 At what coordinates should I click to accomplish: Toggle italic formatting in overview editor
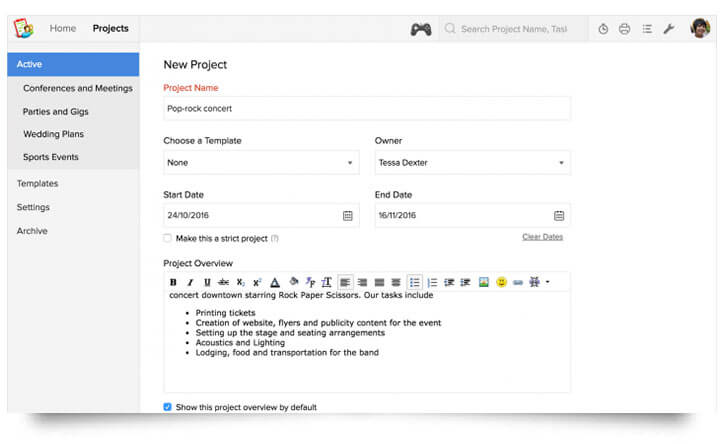click(x=190, y=282)
